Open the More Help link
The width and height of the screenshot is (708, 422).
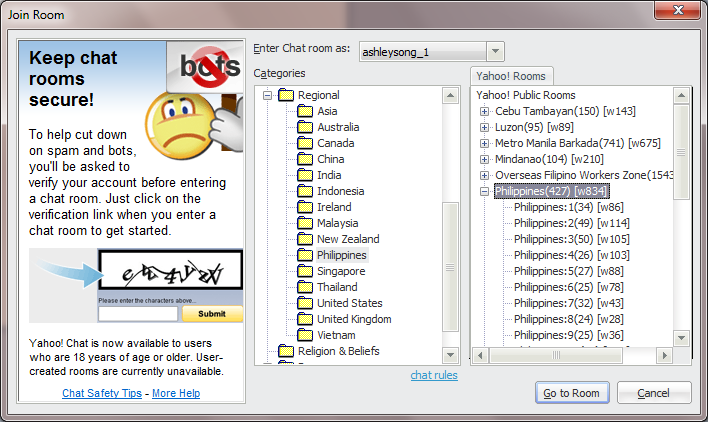(176, 393)
